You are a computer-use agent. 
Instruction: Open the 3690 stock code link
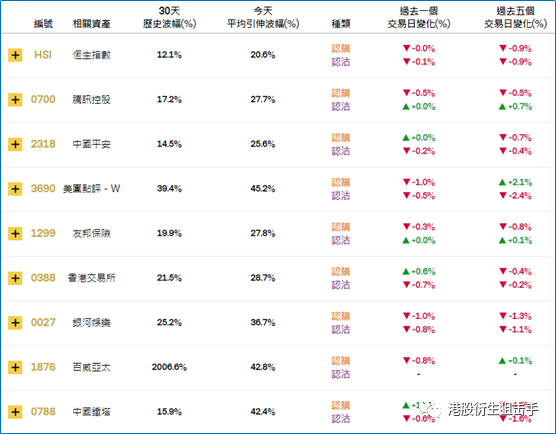(43, 188)
